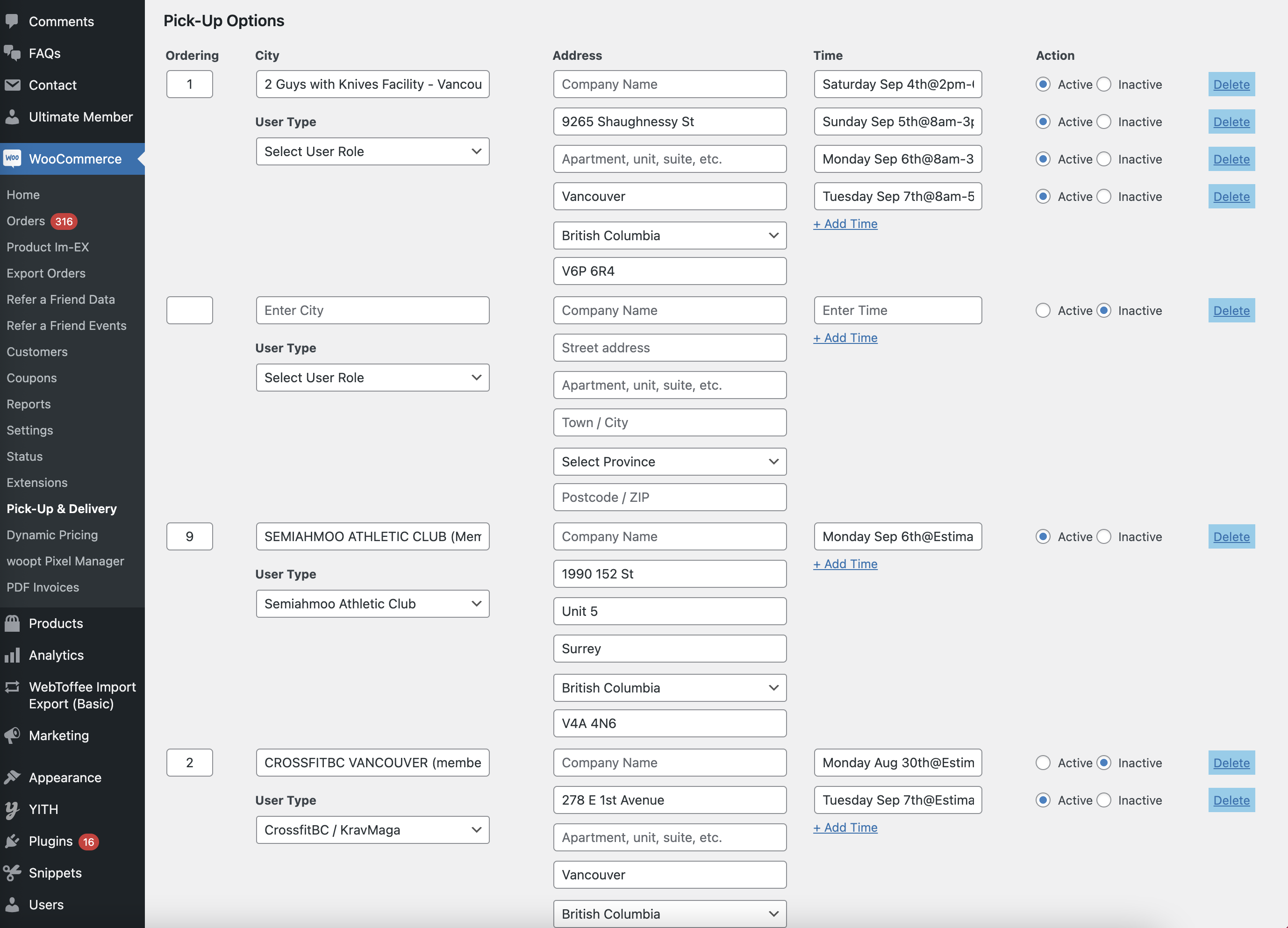Click the Marketing megaphone icon
Screen dimensions: 1288x928
pyautogui.click(x=12, y=735)
